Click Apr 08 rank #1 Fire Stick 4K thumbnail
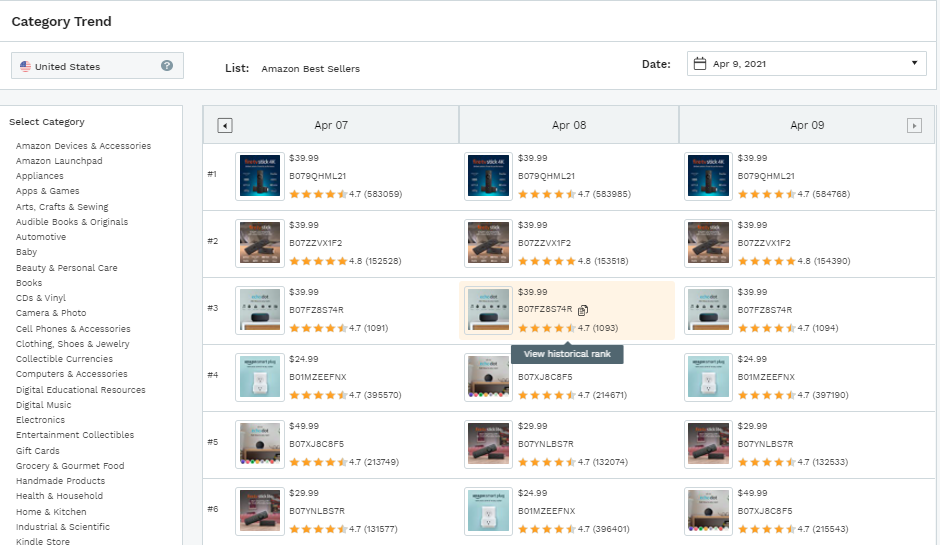This screenshot has height=545, width=940. point(489,176)
